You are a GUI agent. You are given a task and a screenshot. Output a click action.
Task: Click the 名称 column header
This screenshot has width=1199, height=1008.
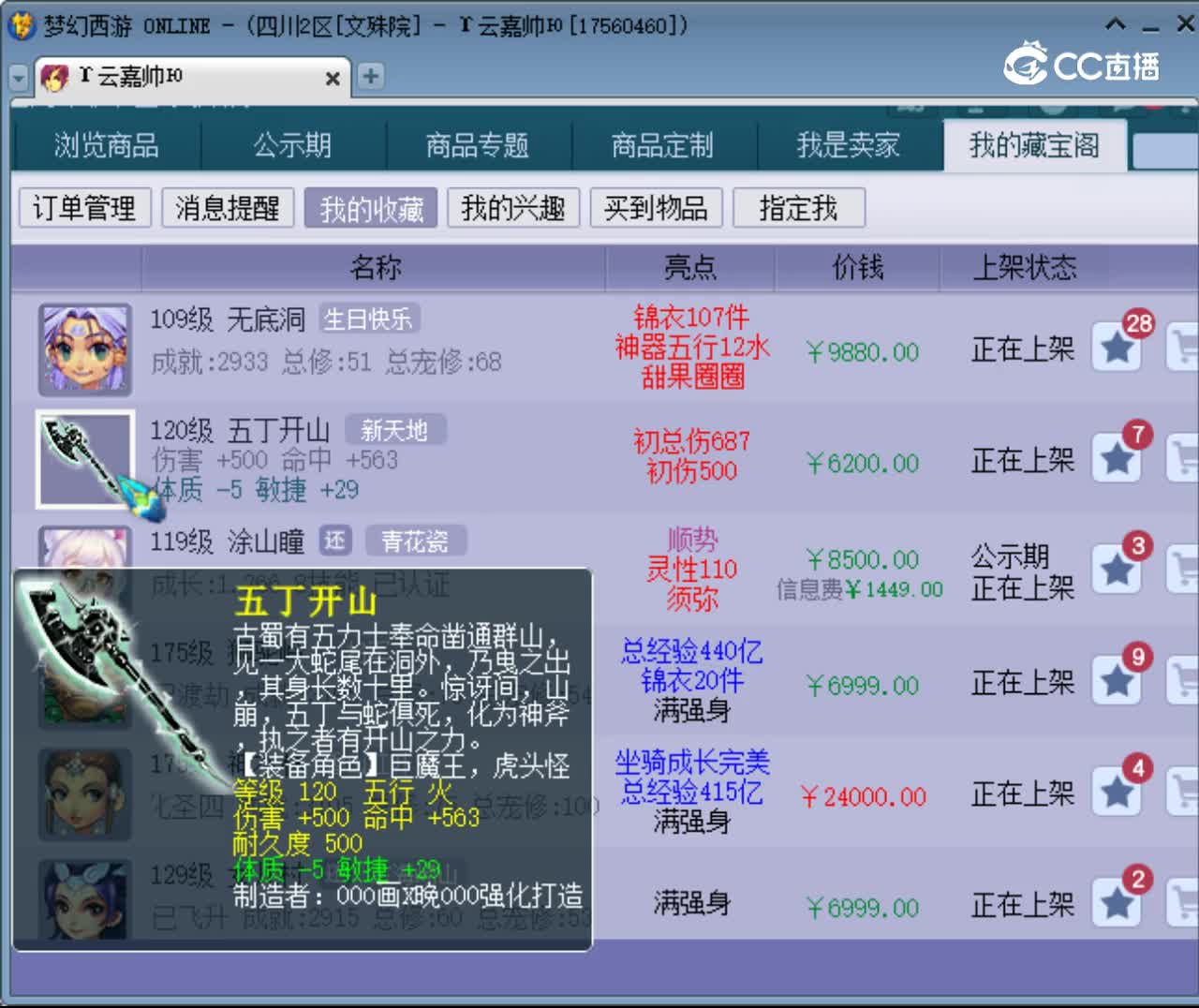(x=375, y=268)
